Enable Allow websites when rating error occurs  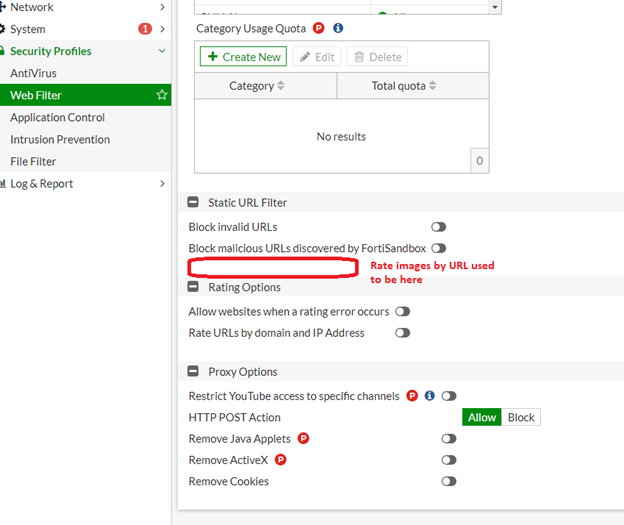point(402,312)
